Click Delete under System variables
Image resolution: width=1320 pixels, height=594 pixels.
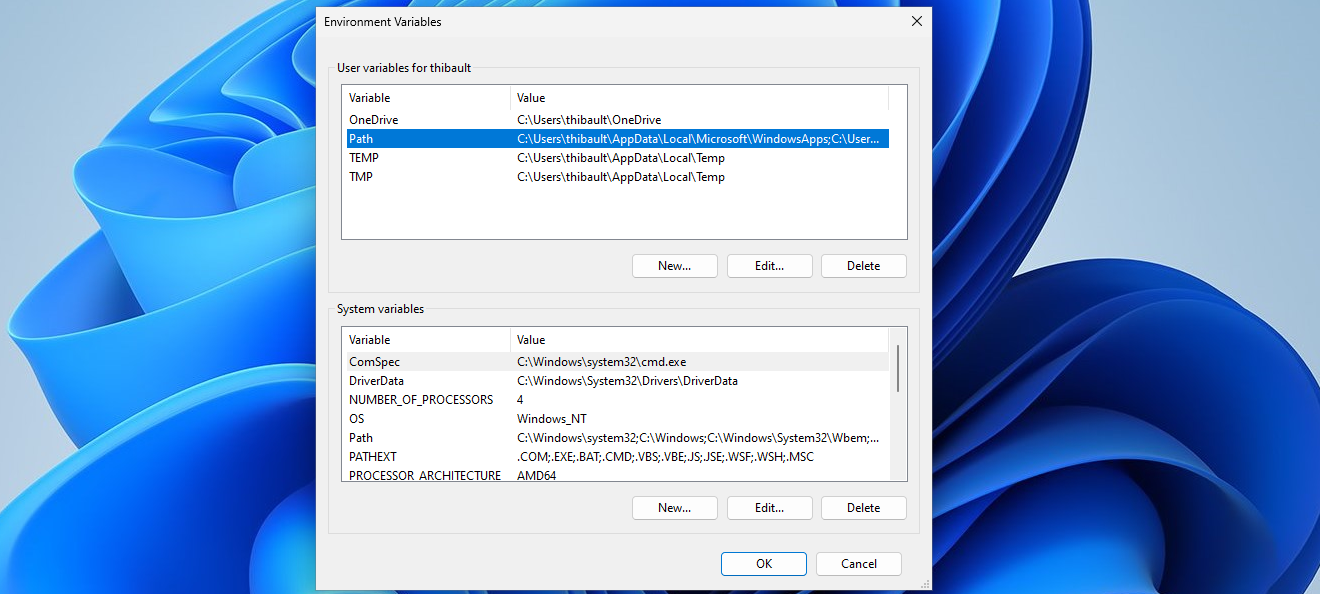864,508
